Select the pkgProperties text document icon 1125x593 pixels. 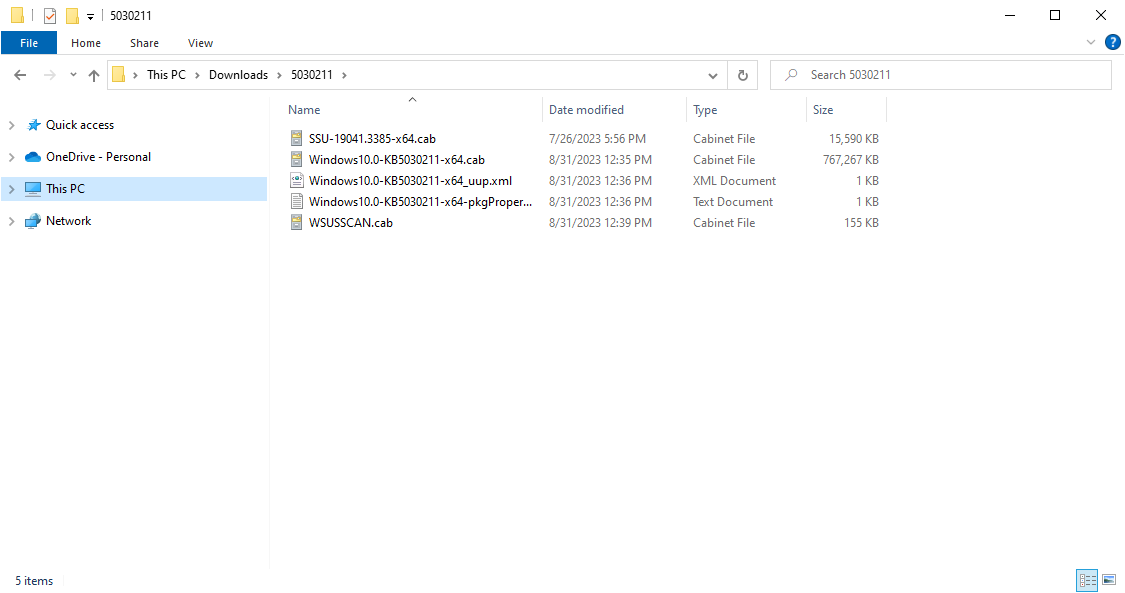click(296, 201)
